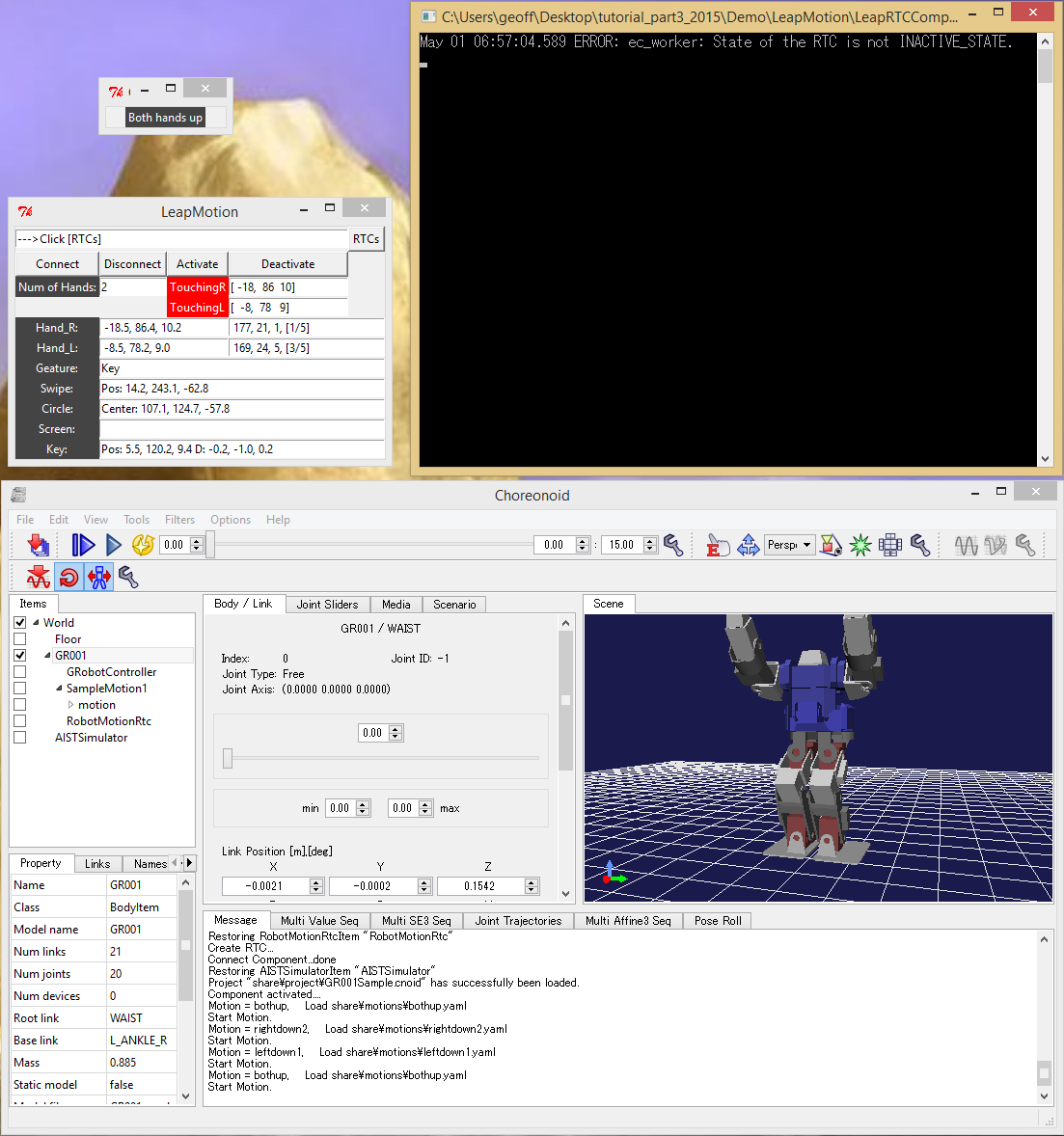Viewport: 1064px width, 1136px height.
Task: Click the yellow refresh-time icon in toolbar
Action: pyautogui.click(x=143, y=545)
